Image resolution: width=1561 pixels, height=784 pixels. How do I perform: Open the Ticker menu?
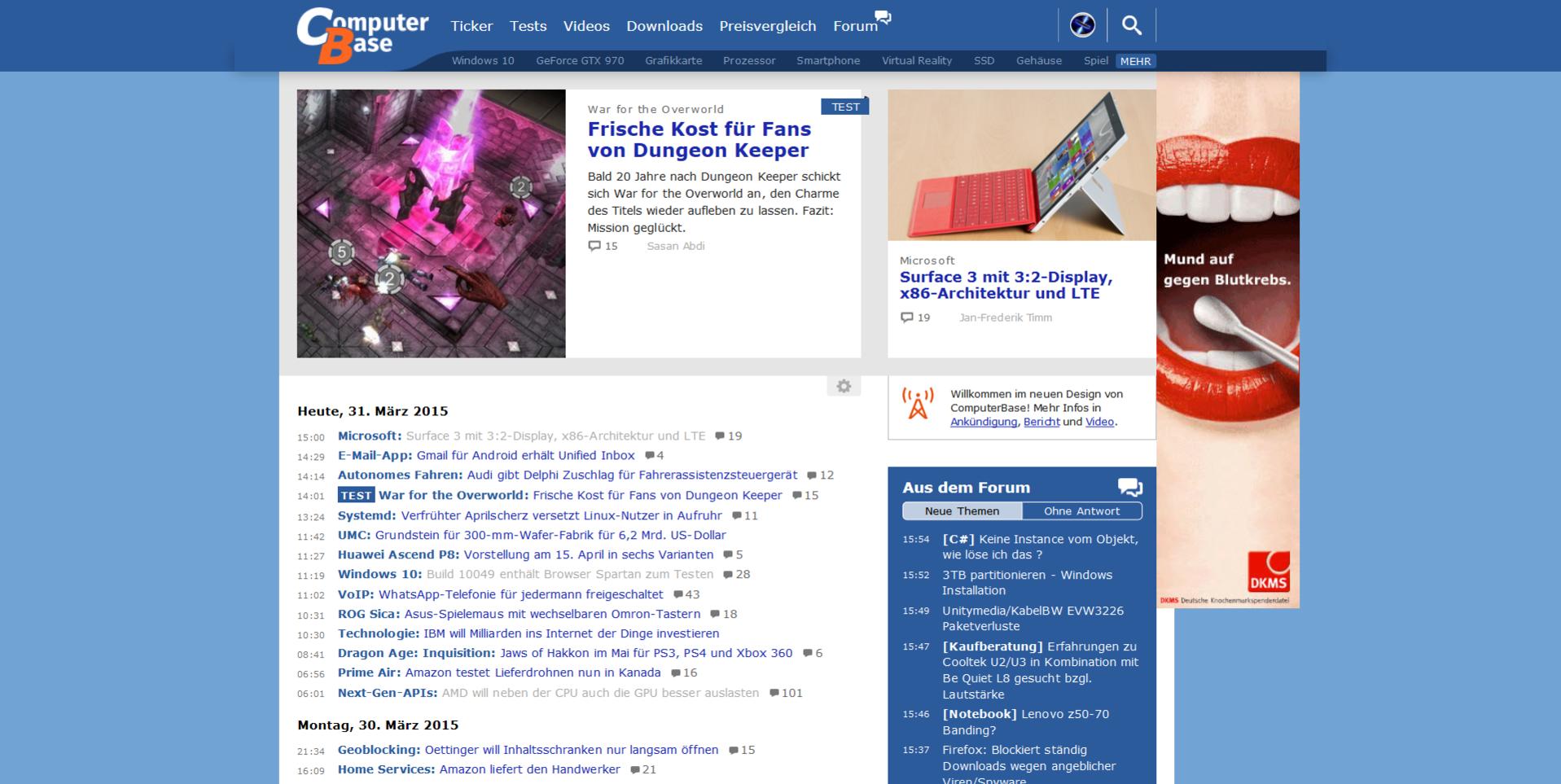pyautogui.click(x=471, y=26)
